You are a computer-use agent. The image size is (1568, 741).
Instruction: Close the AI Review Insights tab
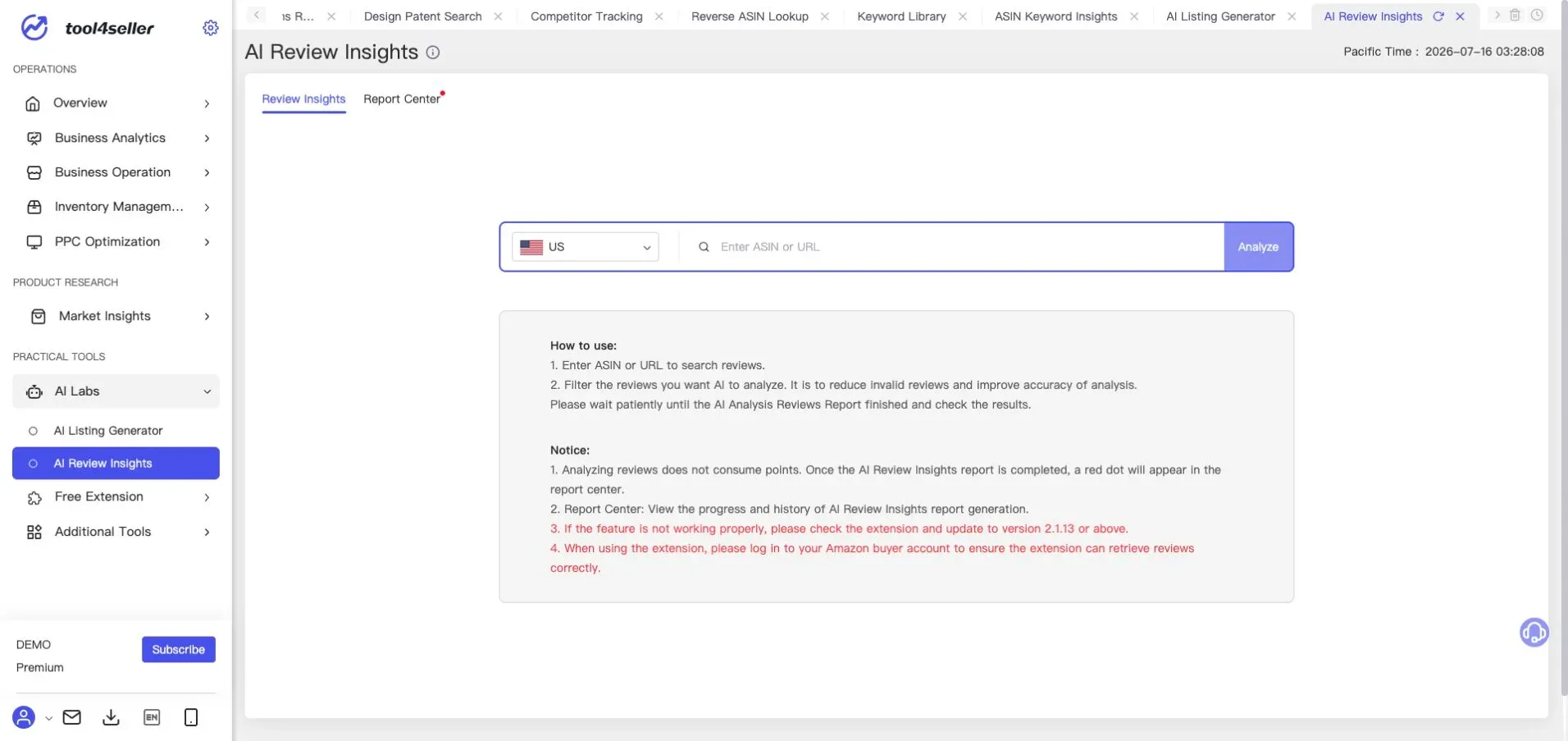click(x=1460, y=16)
